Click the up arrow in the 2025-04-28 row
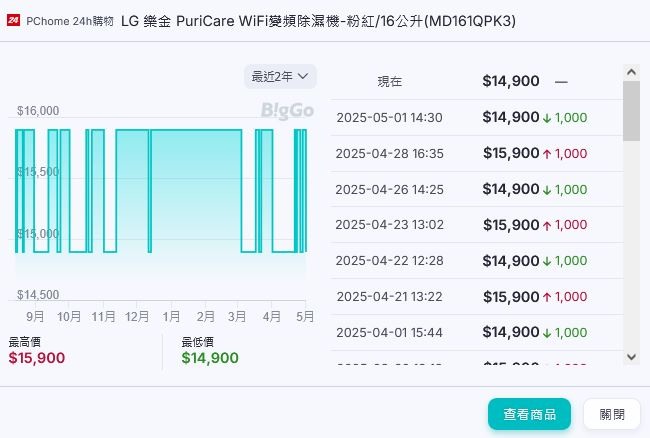This screenshot has width=650, height=438. pyautogui.click(x=547, y=154)
